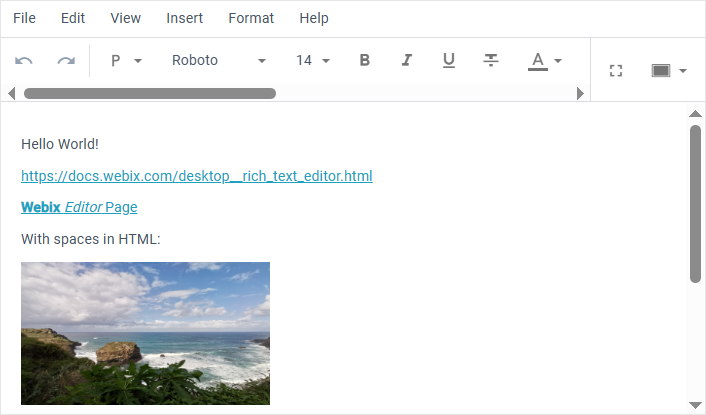Click the Undo arrow icon
Viewport: 706px width, 415px height.
[x=24, y=61]
